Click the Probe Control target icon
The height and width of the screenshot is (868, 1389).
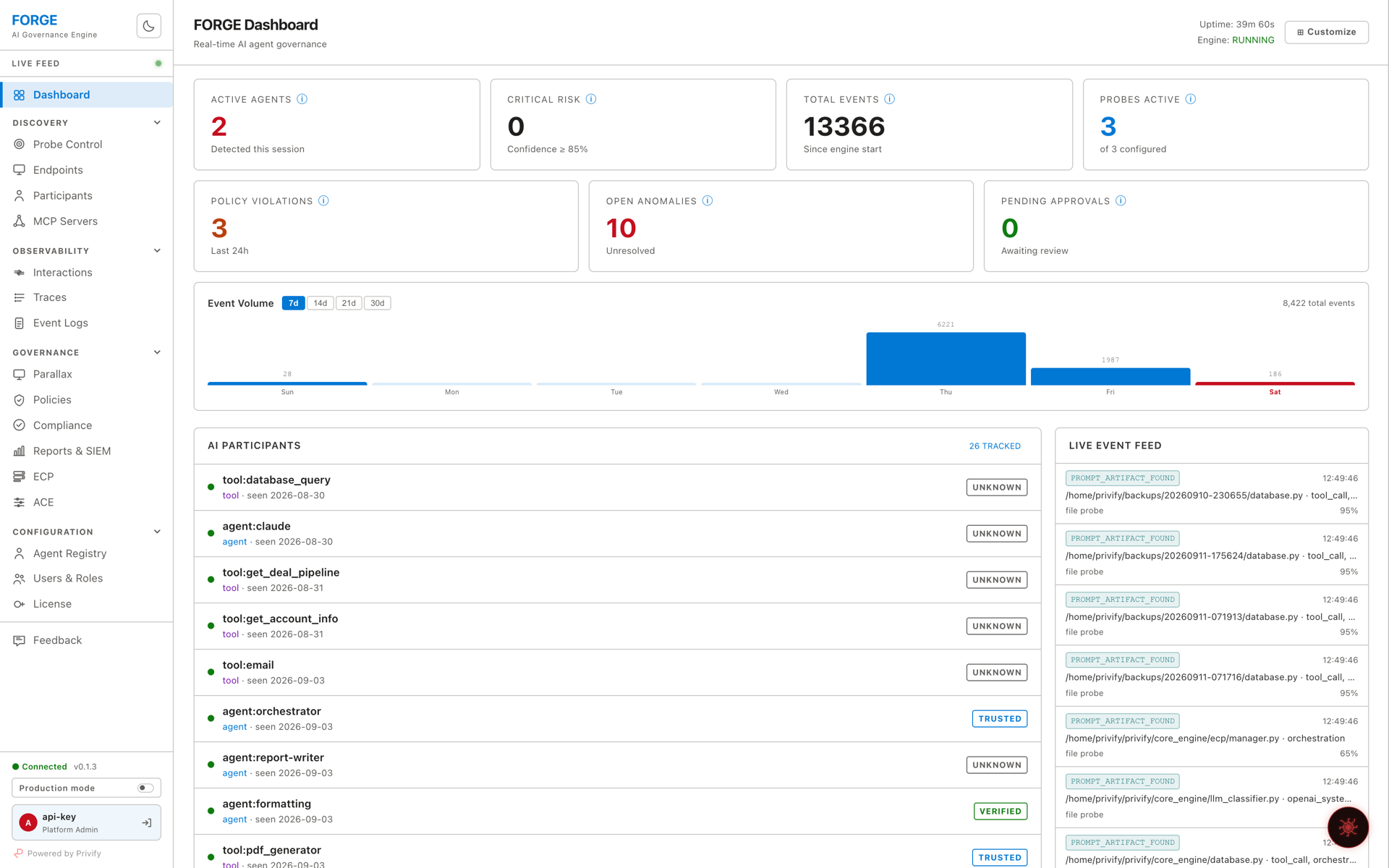tap(20, 144)
